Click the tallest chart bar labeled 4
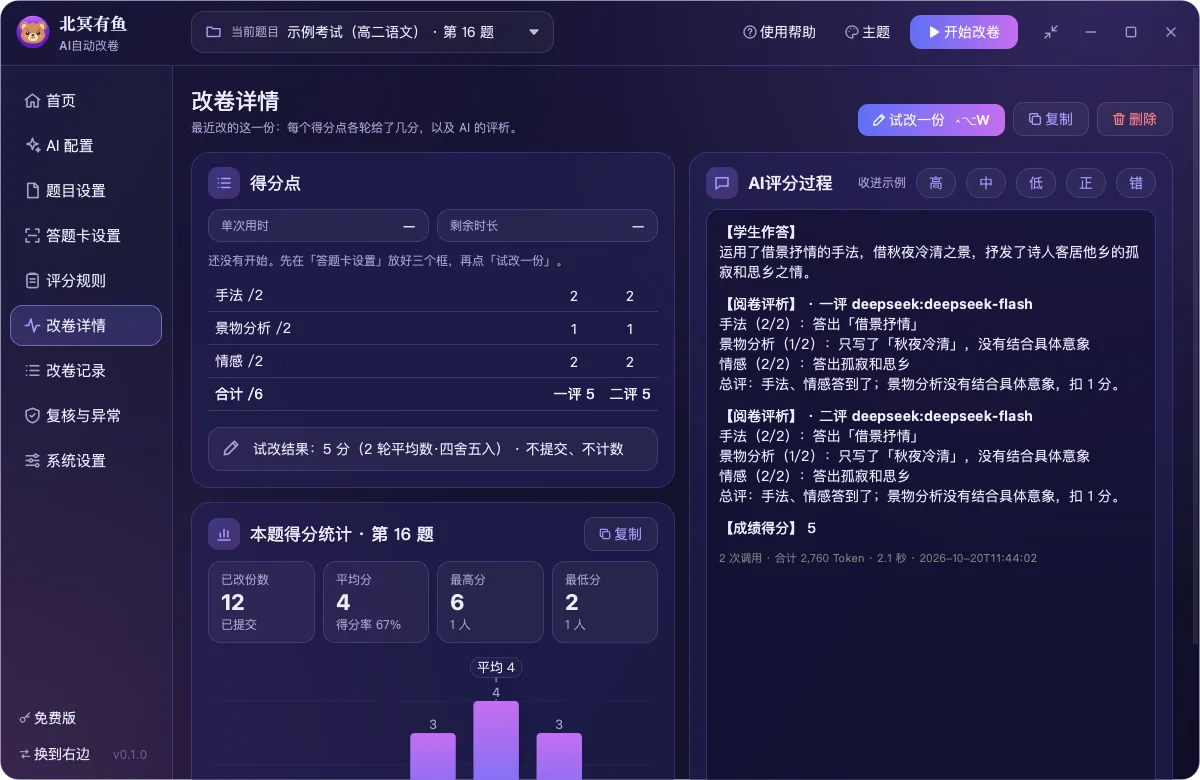1200x780 pixels. point(496,740)
